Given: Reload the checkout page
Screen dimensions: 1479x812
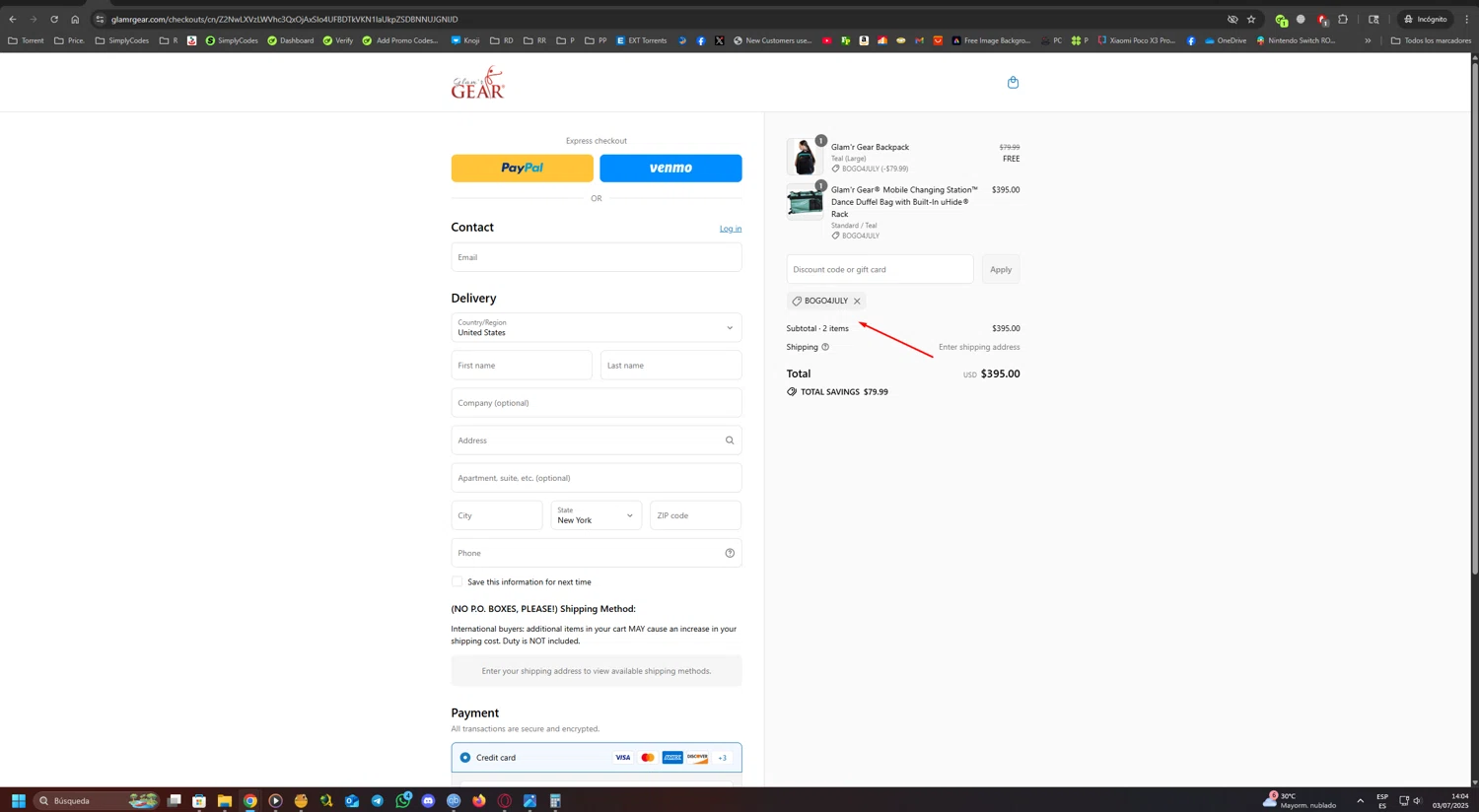Looking at the screenshot, I should 54,19.
